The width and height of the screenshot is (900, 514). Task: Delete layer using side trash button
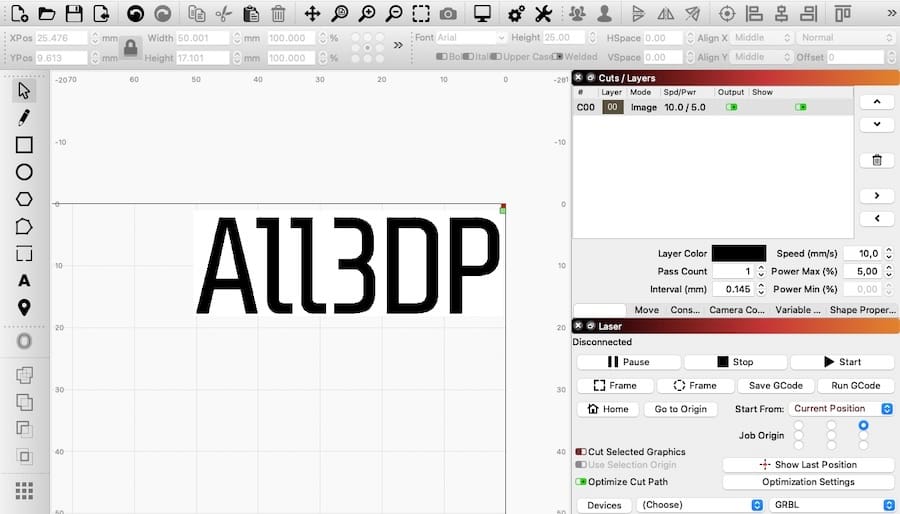click(876, 160)
